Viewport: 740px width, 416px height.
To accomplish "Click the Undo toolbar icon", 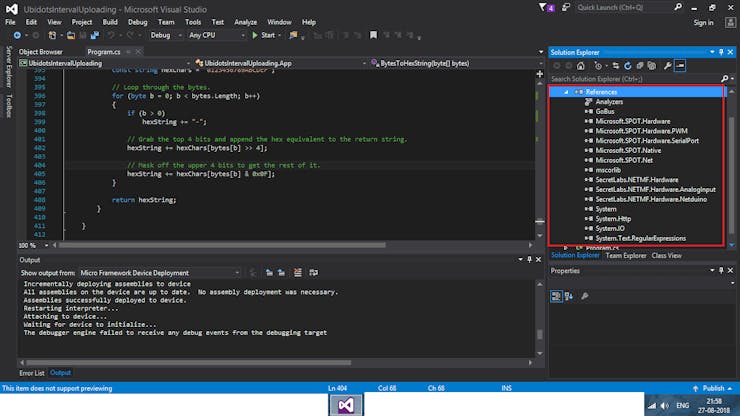I will tap(111, 35).
